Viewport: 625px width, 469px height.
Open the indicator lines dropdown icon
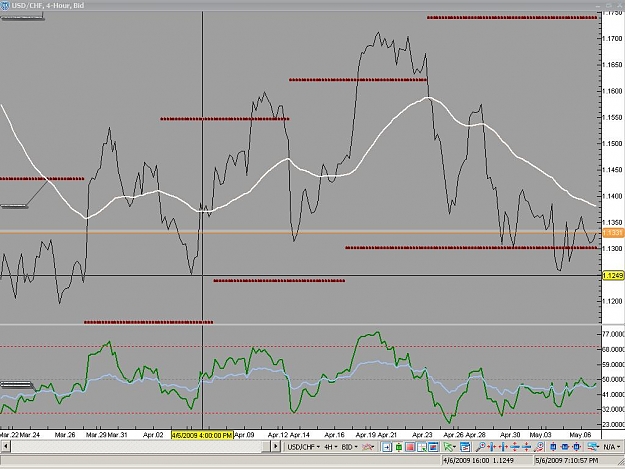[x=594, y=447]
